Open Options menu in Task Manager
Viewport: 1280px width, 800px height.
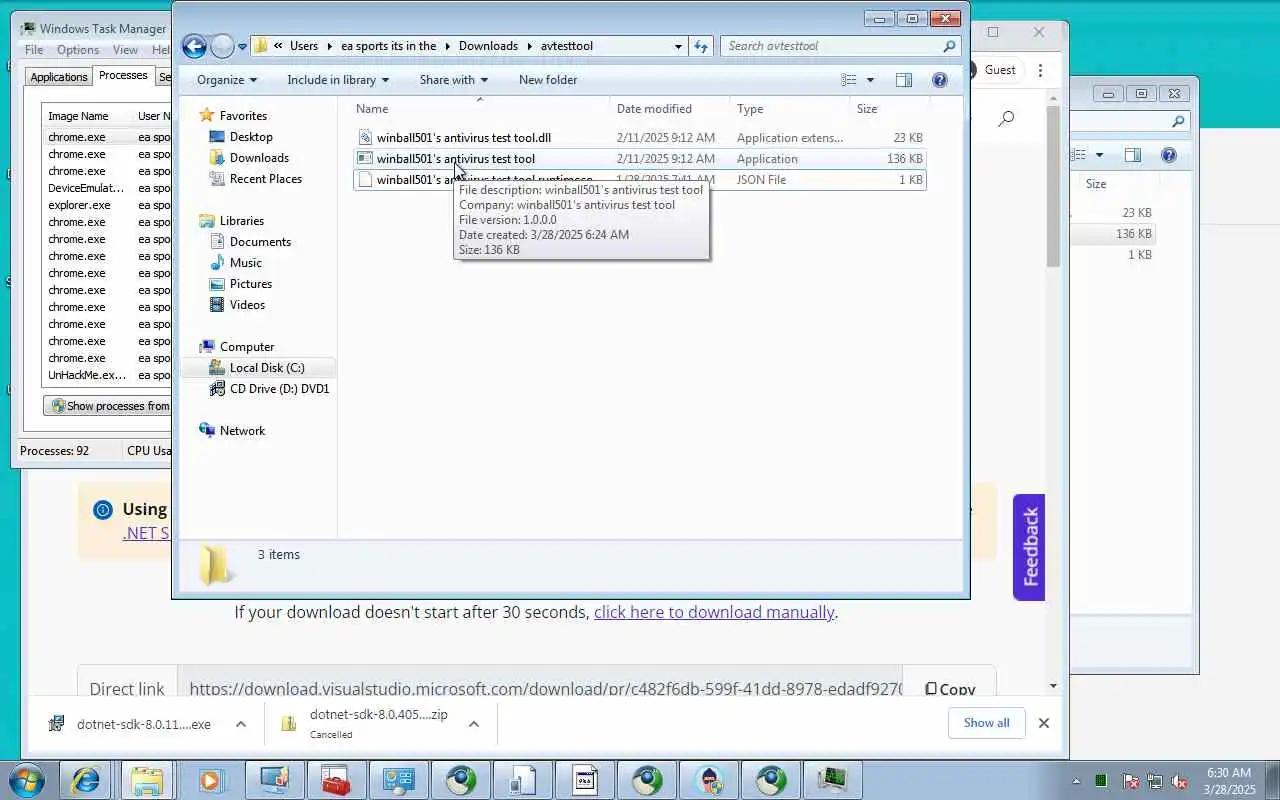[x=78, y=50]
